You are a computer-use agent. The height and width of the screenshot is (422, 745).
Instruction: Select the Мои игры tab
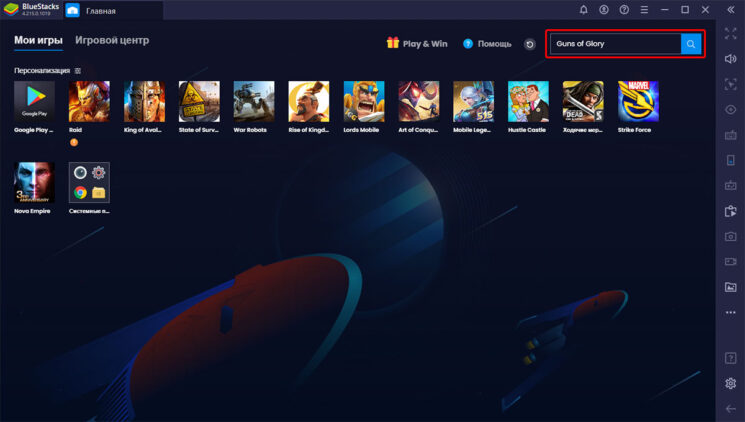click(38, 41)
